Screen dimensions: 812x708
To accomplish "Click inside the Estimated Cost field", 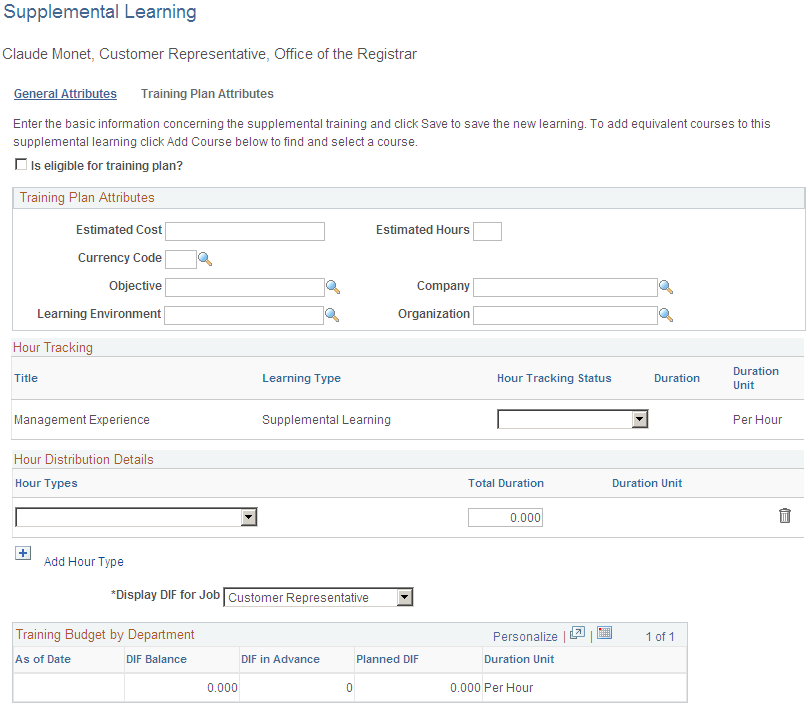I will point(245,231).
